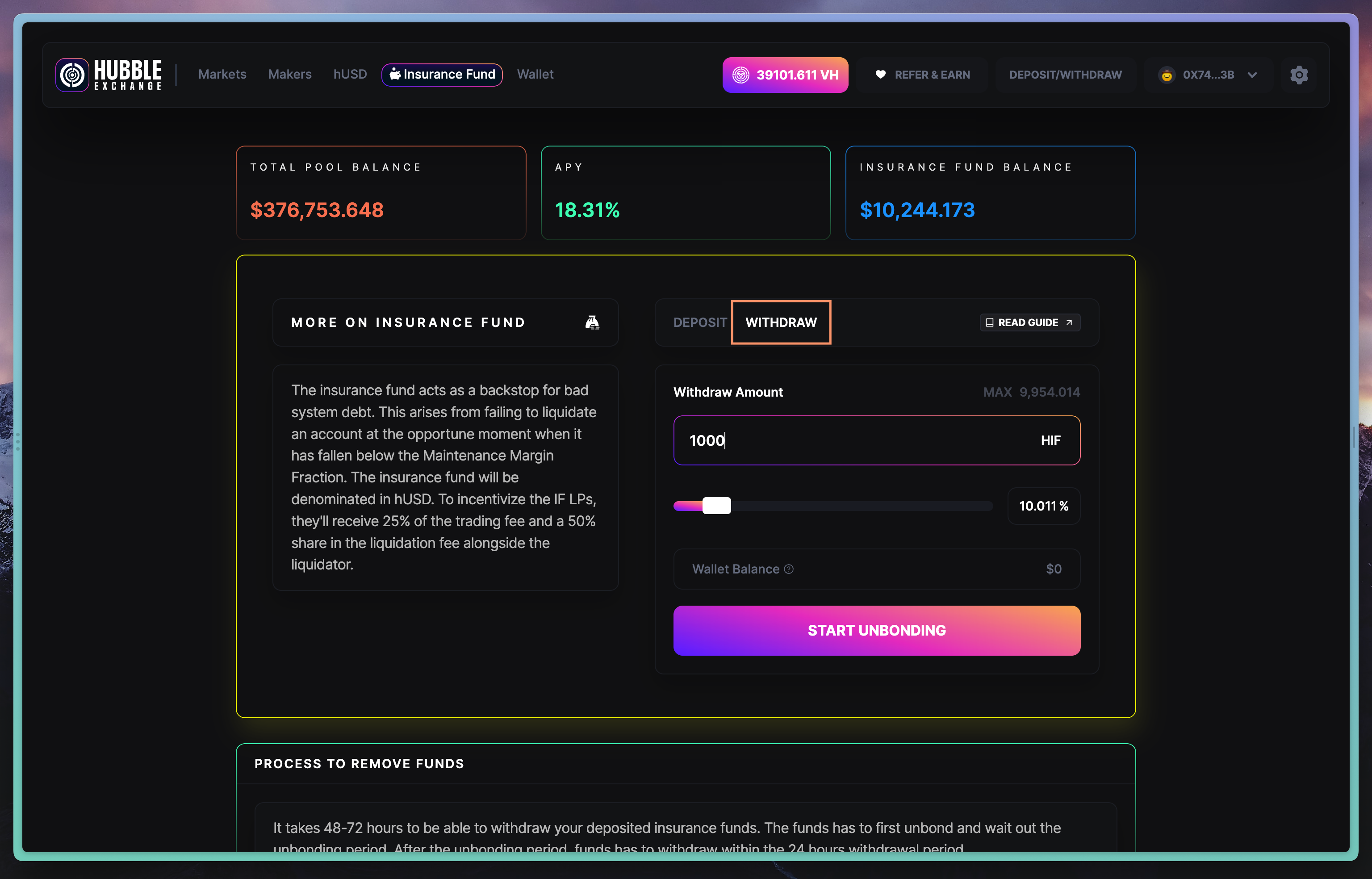Open the Wallet page

pyautogui.click(x=535, y=74)
